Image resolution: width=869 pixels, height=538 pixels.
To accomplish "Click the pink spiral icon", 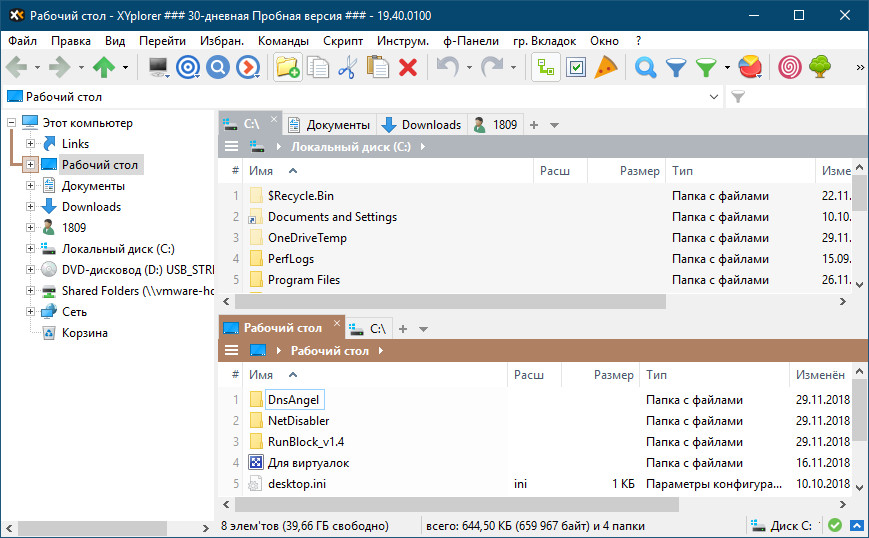I will pos(790,68).
